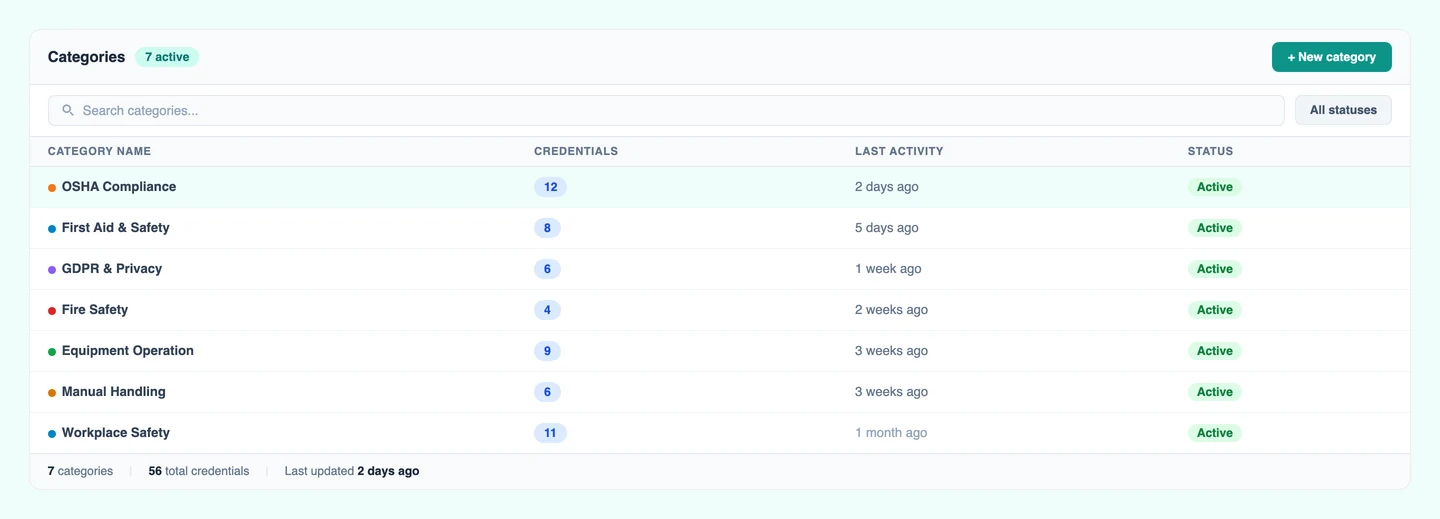
Task: Click the 7 active badge
Action: point(167,57)
